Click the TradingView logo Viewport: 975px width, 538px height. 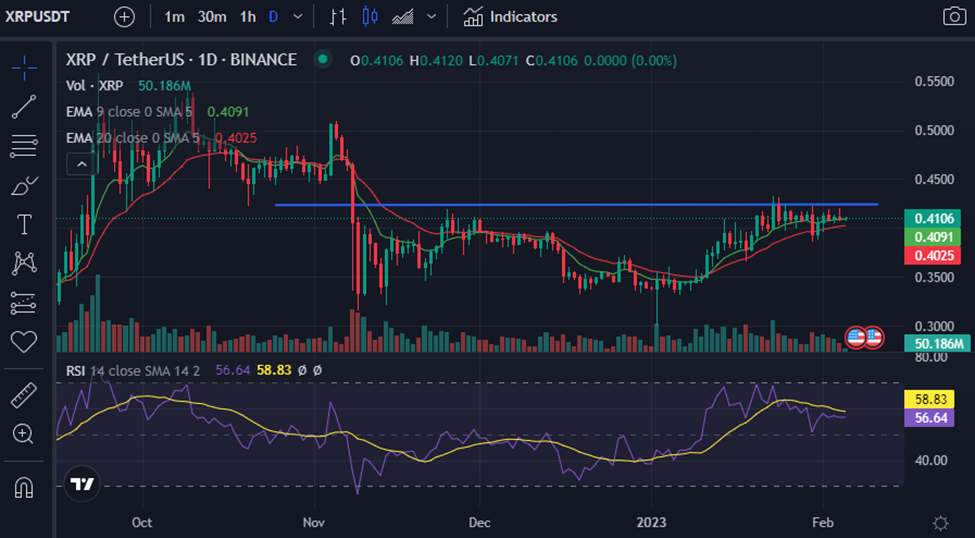tap(82, 484)
